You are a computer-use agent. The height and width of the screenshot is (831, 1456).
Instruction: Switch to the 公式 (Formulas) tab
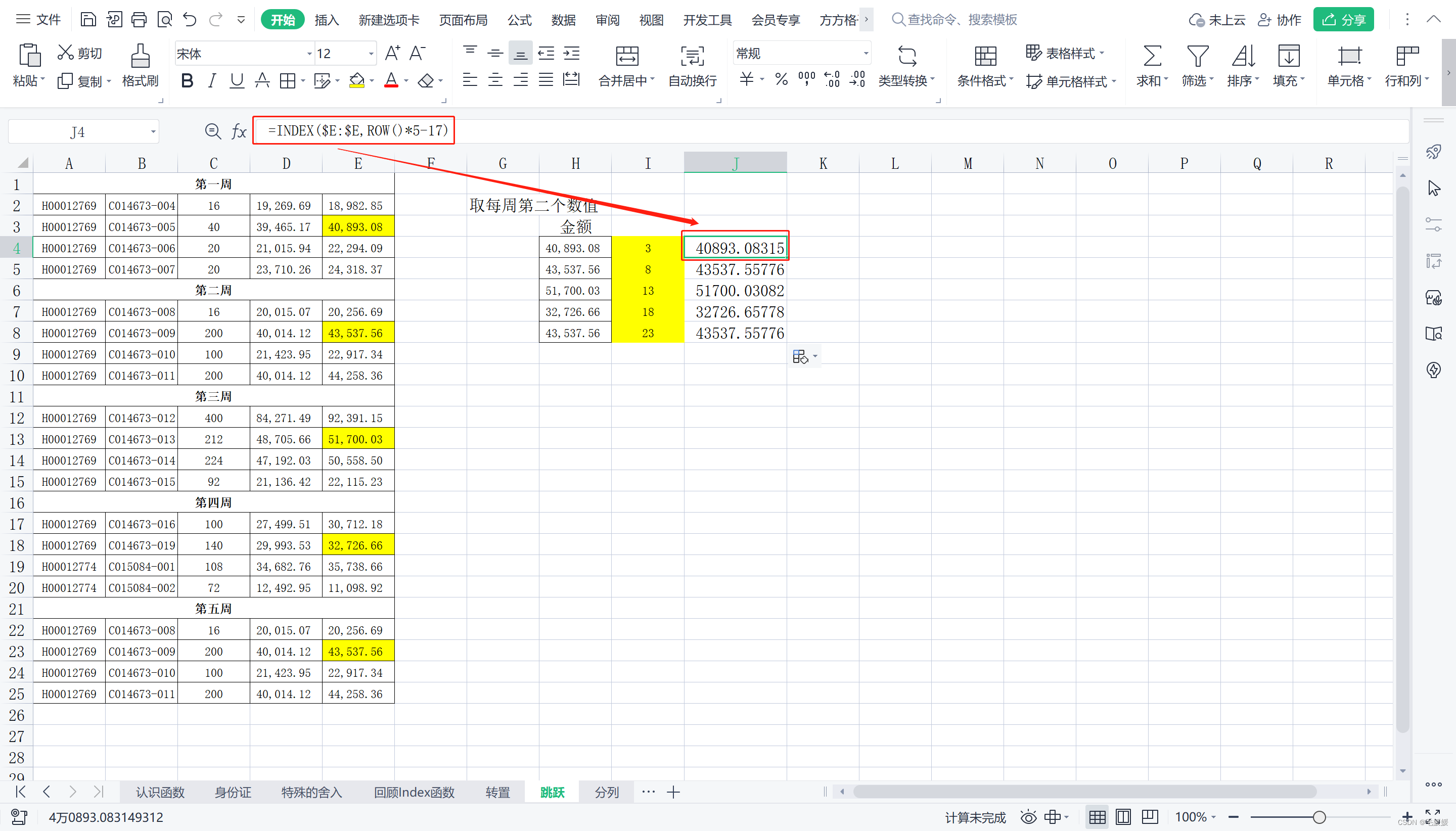[x=519, y=20]
